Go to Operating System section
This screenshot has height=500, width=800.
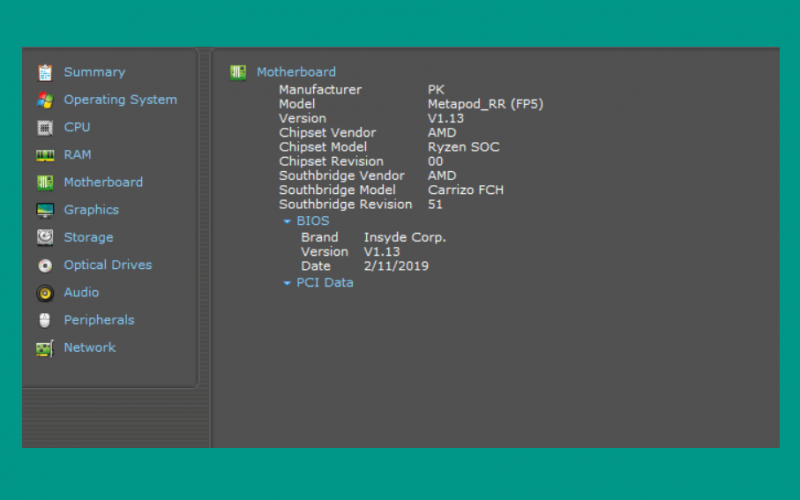pyautogui.click(x=120, y=100)
